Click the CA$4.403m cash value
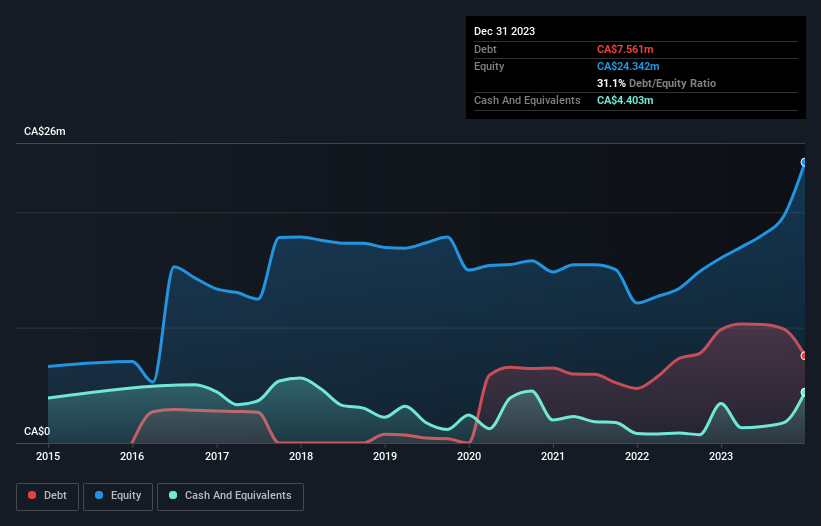 click(625, 100)
